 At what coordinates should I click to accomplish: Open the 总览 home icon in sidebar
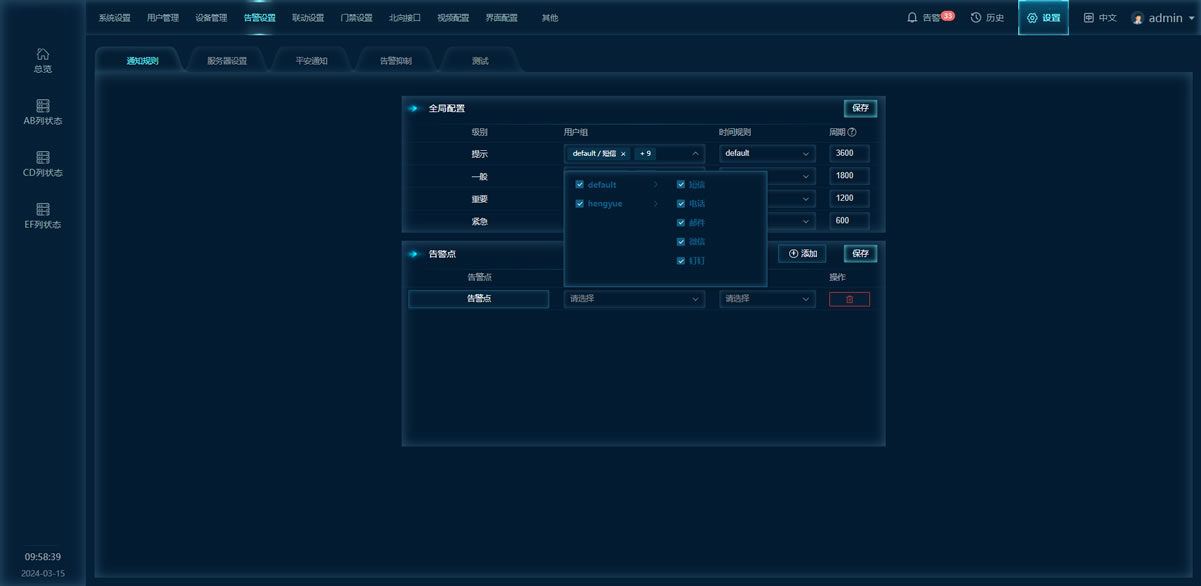pos(42,54)
